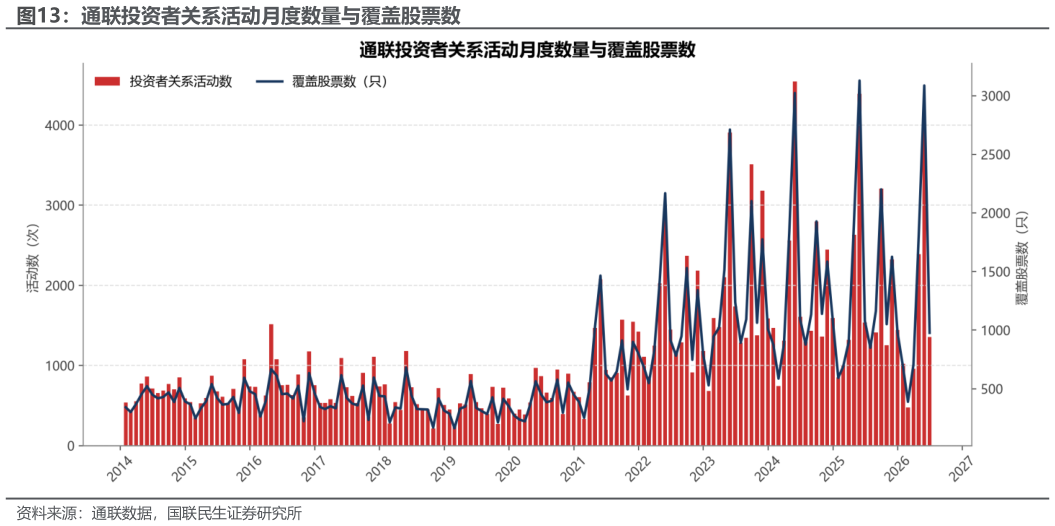Click the bold chart title inside the plot
The width and height of the screenshot is (1055, 526).
coord(527,50)
